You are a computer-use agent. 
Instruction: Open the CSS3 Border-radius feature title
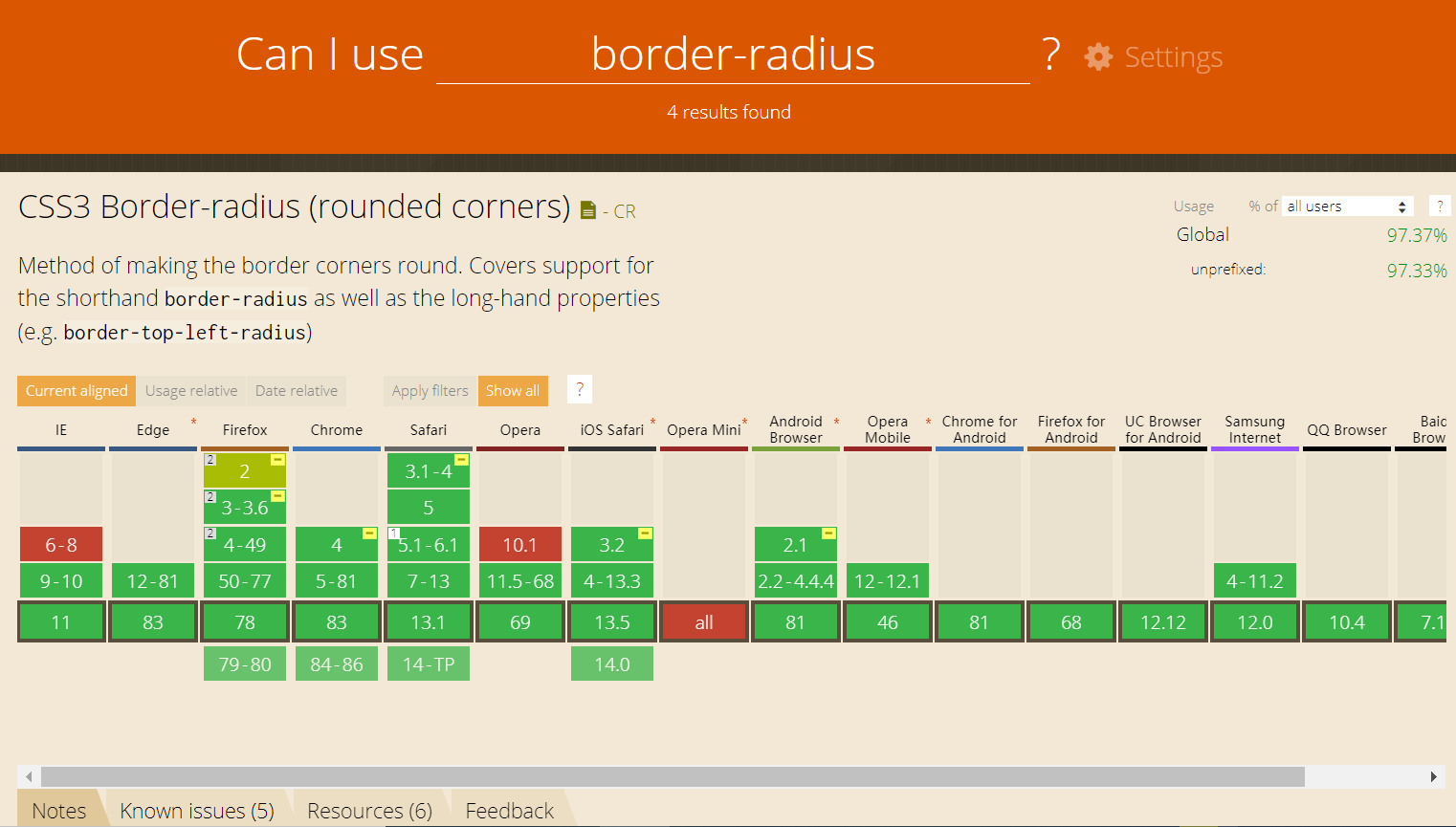[295, 207]
